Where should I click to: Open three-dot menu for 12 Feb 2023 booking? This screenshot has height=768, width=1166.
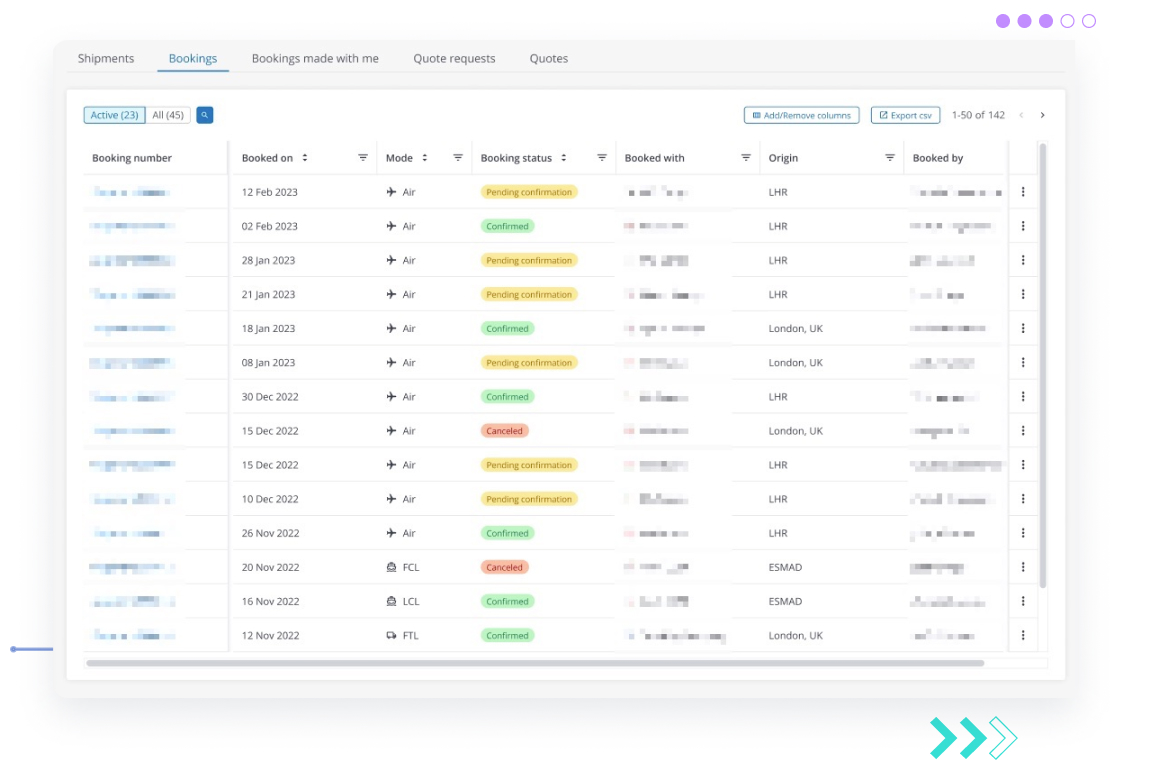(x=1023, y=192)
